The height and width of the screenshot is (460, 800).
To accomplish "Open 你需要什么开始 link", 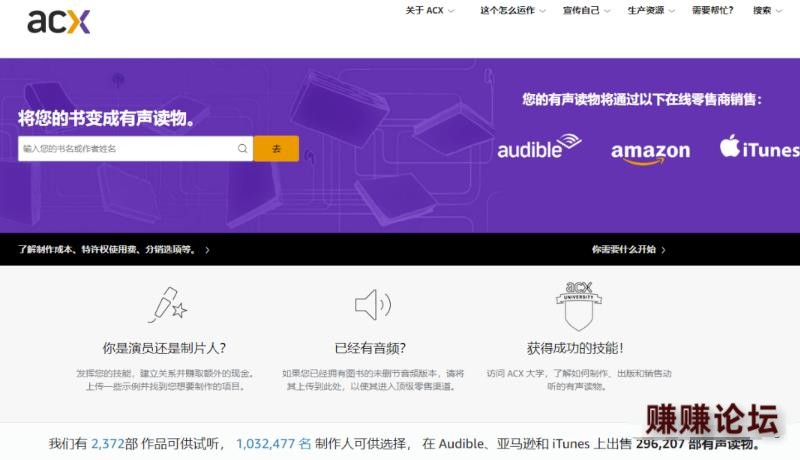I will point(623,249).
